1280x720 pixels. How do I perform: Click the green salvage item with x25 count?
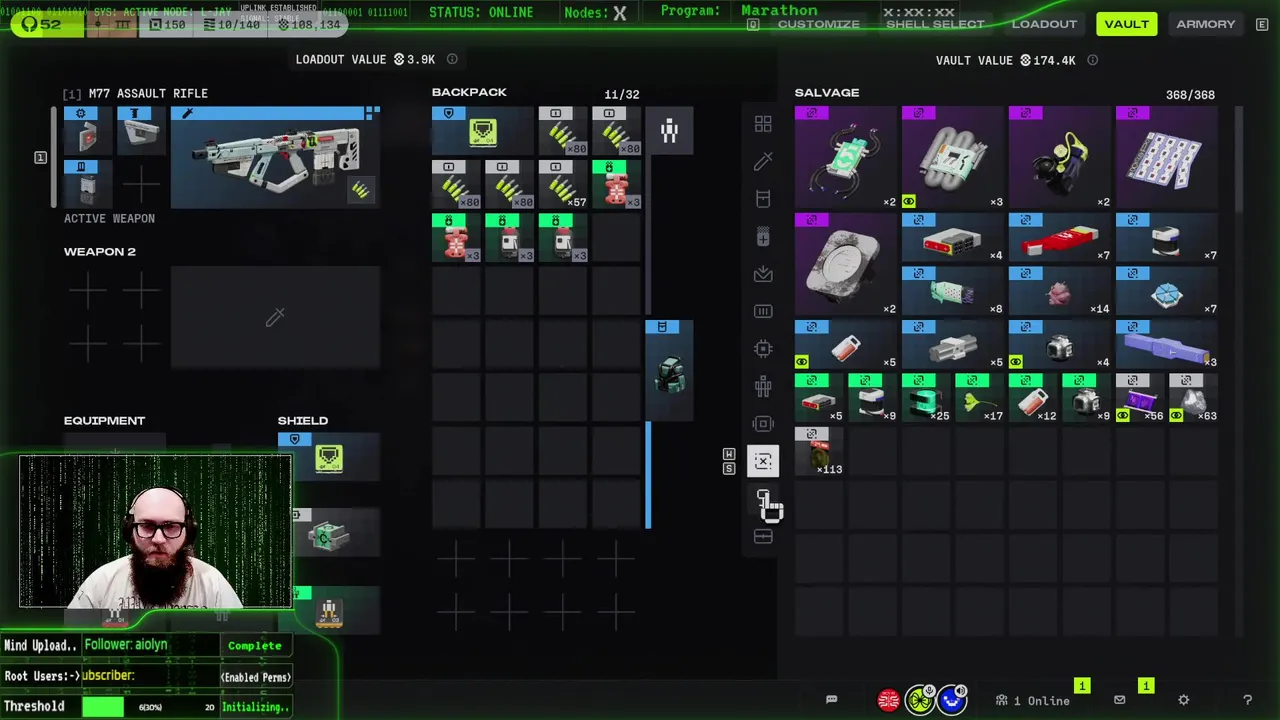point(926,398)
